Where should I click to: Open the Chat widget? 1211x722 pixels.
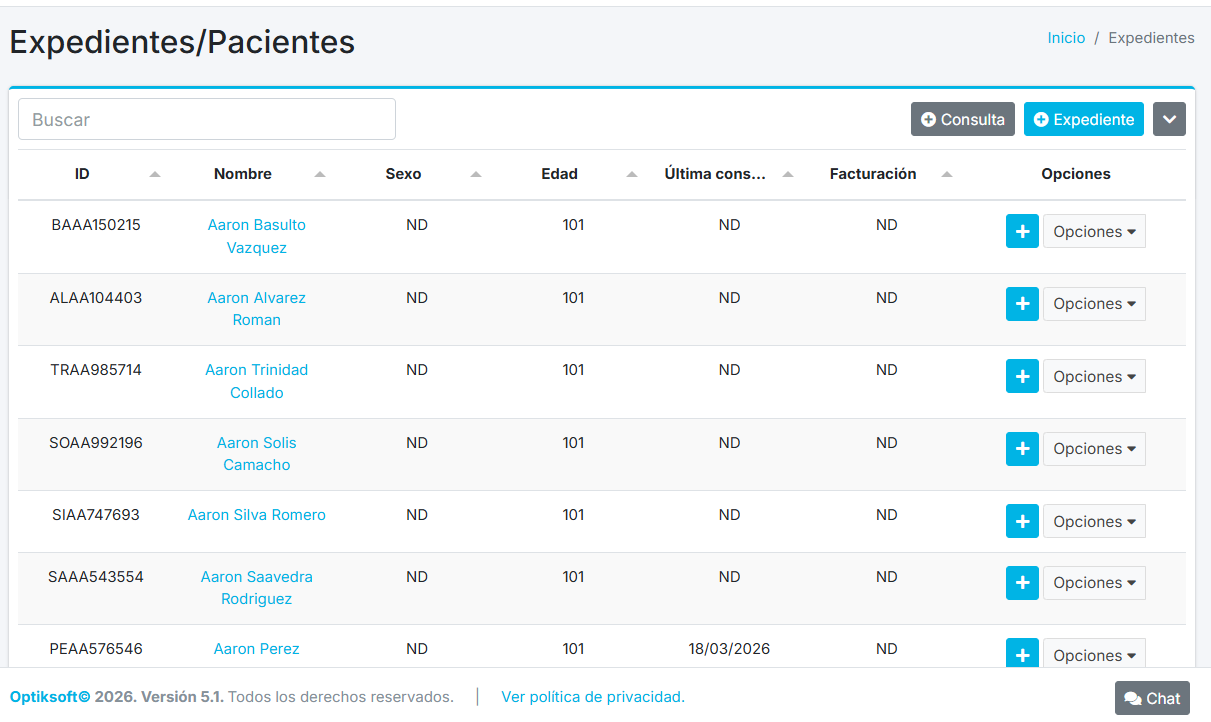1152,698
